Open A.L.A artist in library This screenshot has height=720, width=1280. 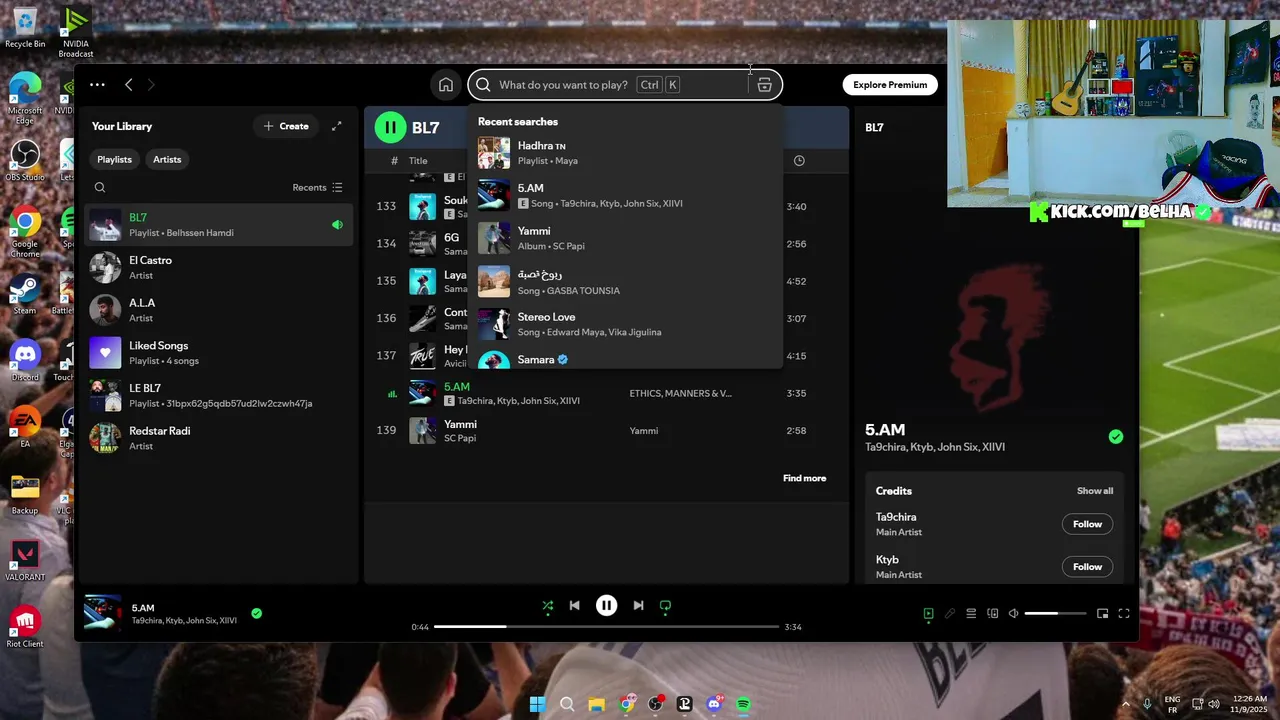pyautogui.click(x=218, y=310)
